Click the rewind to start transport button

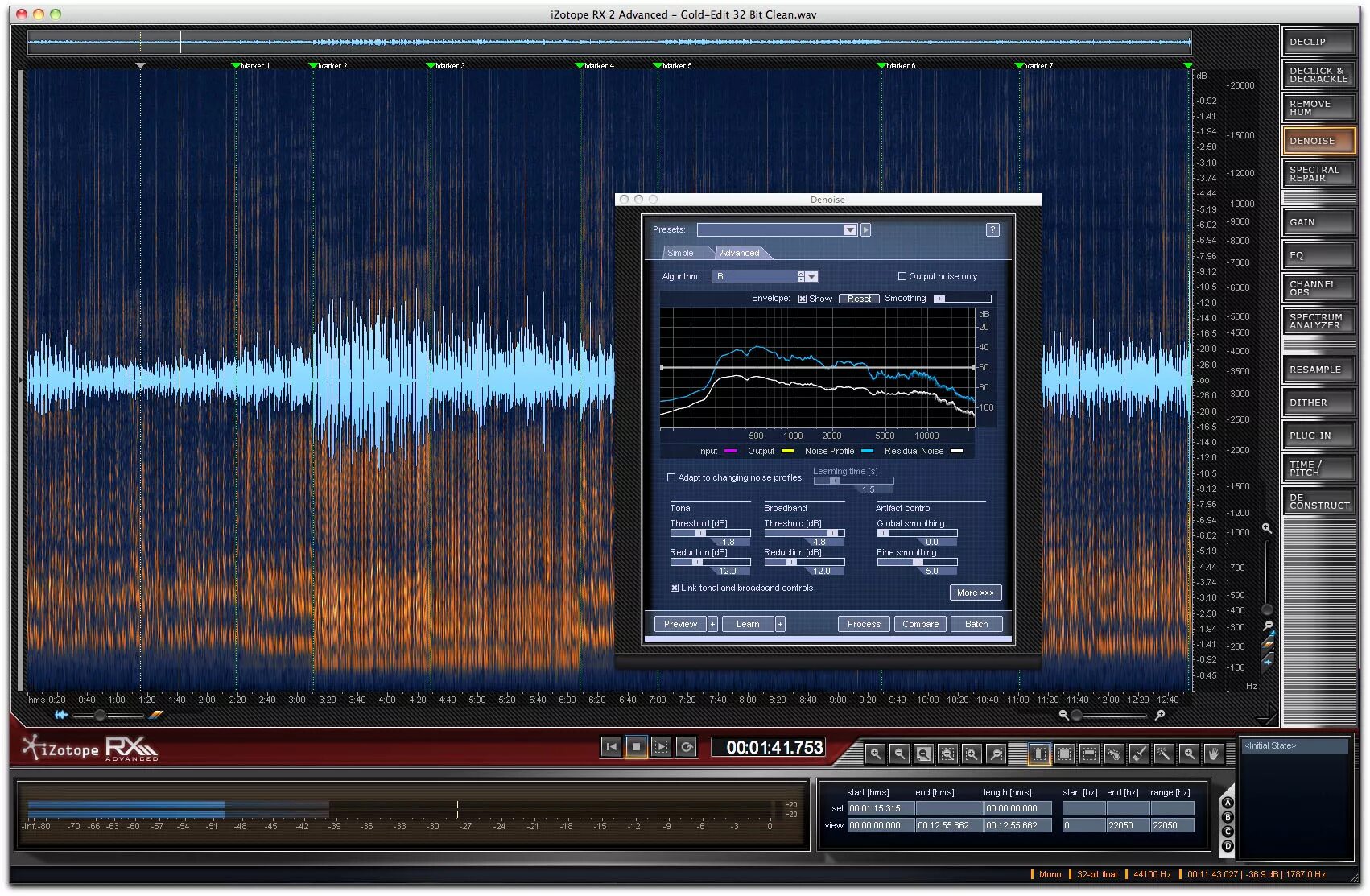click(x=611, y=747)
